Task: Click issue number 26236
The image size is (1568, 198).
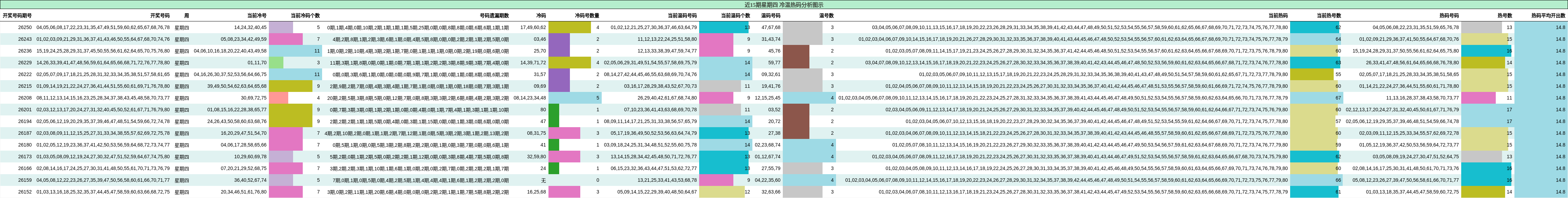Action: tap(25, 50)
